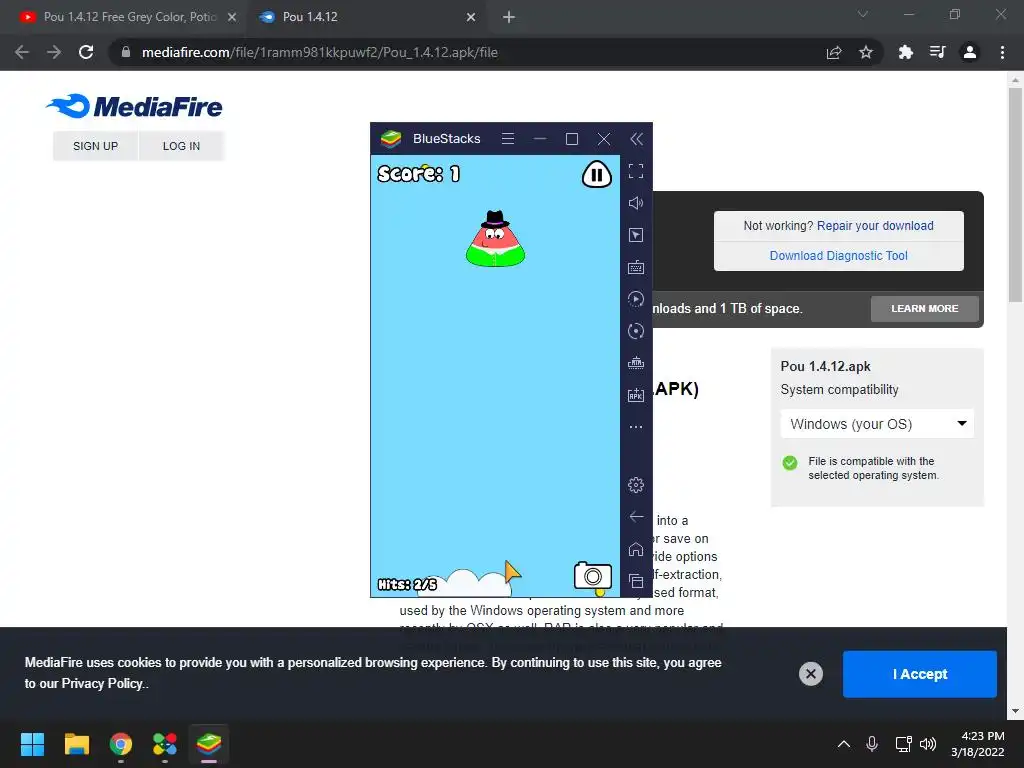Screen dimensions: 1024x768
Task: Open Chrome media controls icon
Action: pos(937,52)
